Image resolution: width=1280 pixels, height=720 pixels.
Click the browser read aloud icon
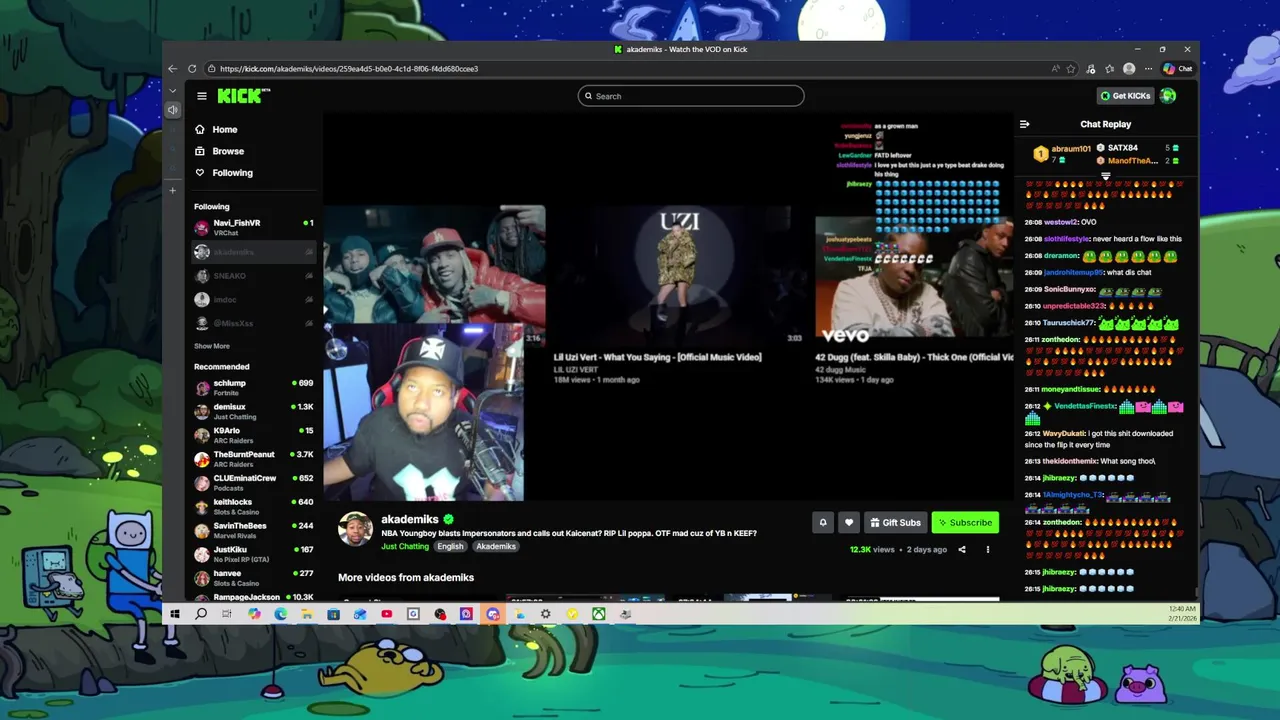click(x=1055, y=69)
